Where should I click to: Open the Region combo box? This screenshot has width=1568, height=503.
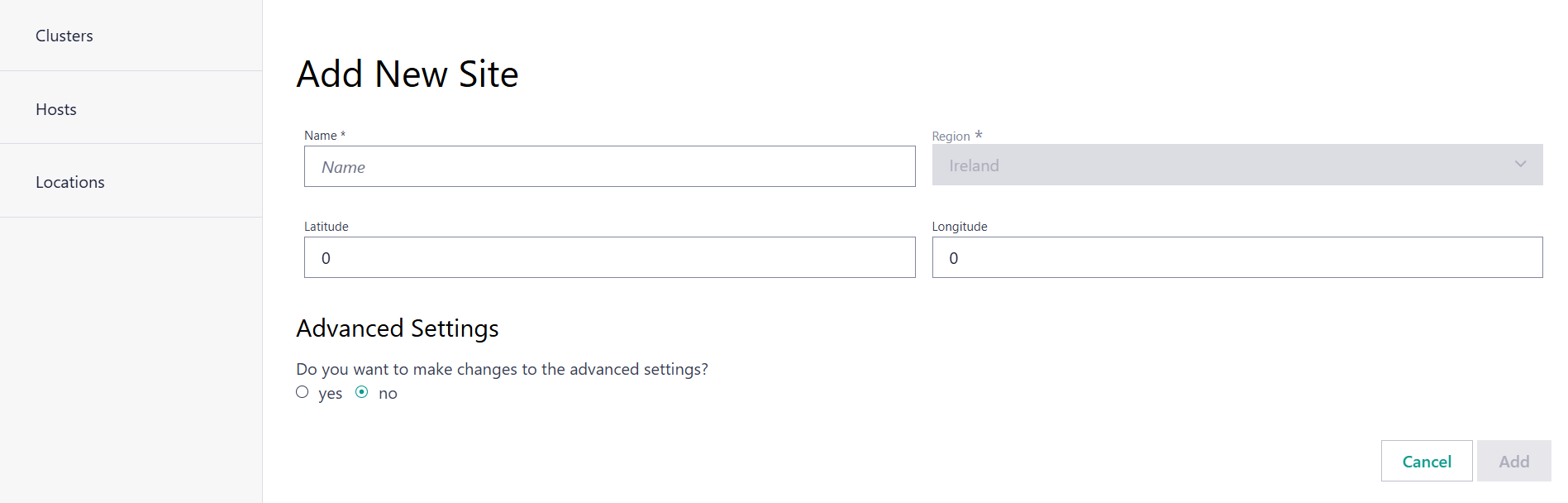1236,165
